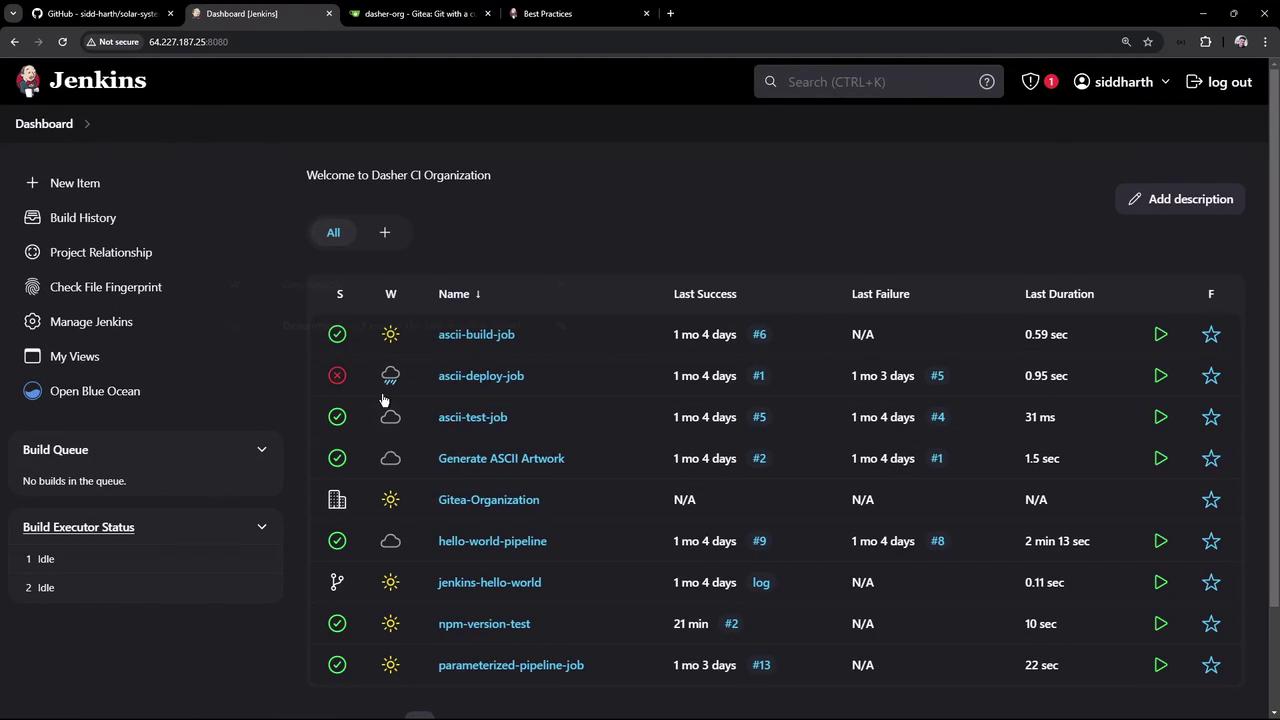Collapse the Build Queue panel
The width and height of the screenshot is (1280, 720).
(262, 450)
